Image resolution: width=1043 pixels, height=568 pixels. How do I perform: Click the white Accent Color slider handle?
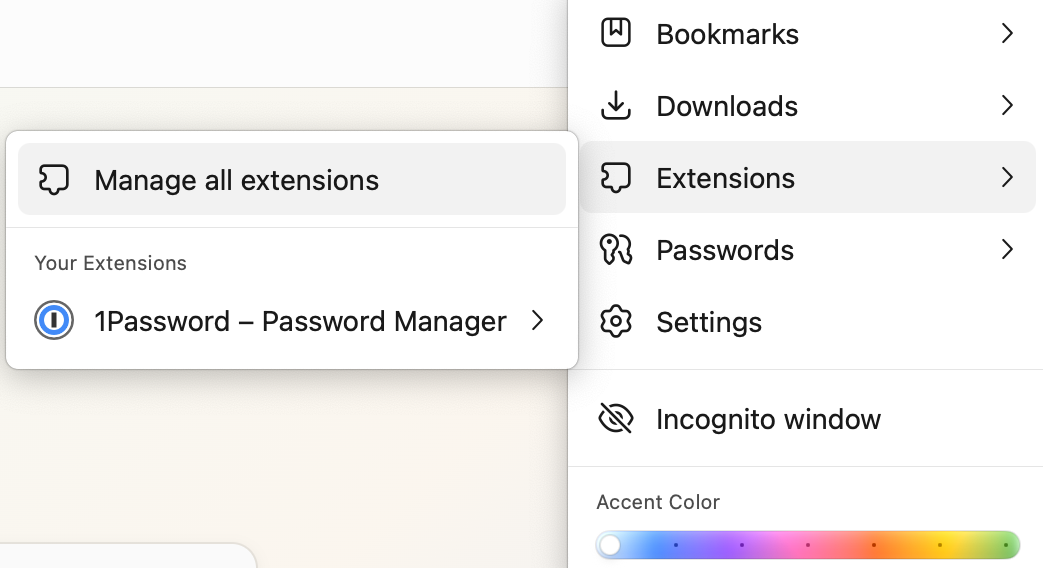point(610,545)
